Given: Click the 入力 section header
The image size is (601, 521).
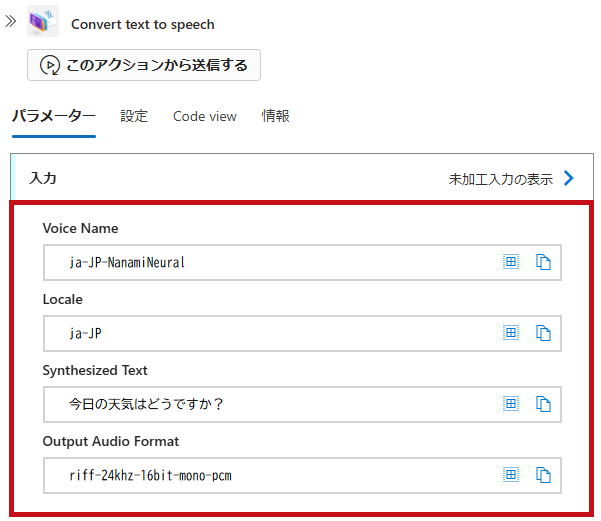Looking at the screenshot, I should point(302,178).
